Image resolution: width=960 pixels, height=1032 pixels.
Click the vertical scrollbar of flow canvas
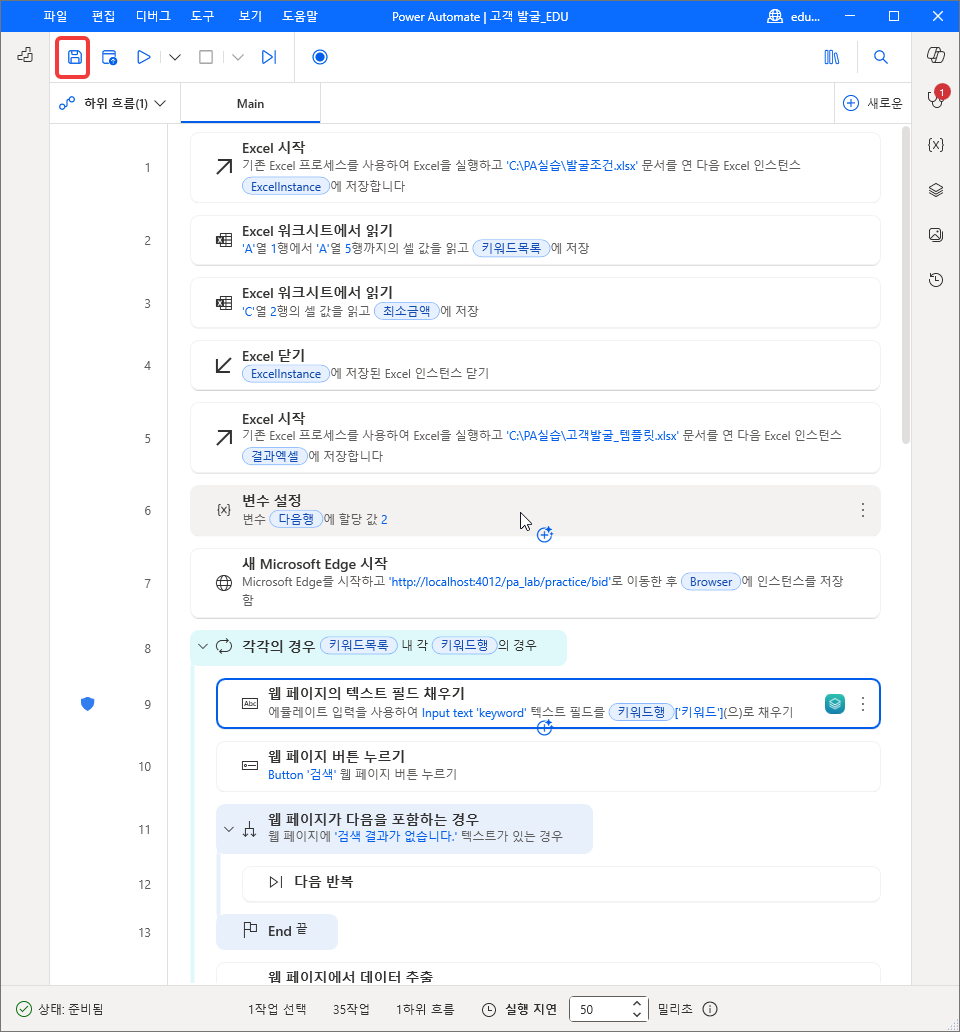905,286
